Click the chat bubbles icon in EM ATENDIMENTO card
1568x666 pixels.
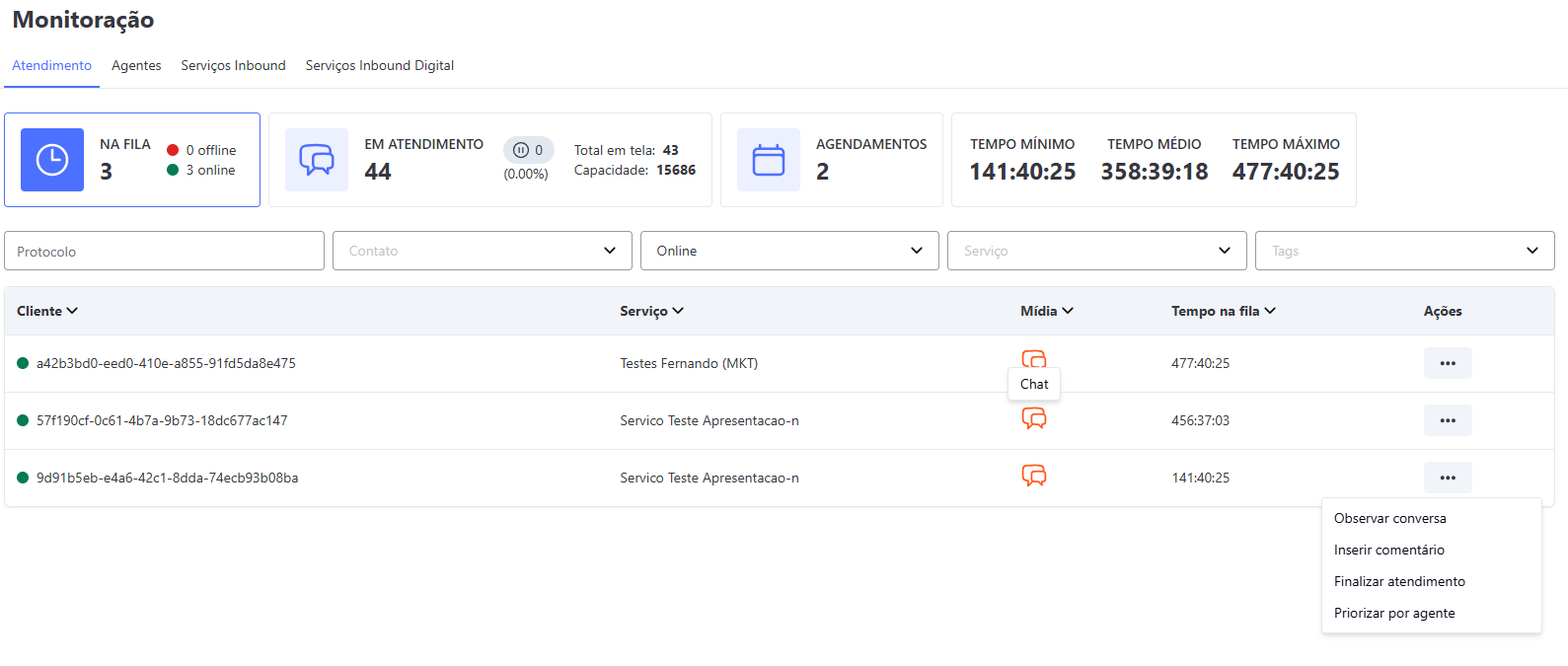[317, 160]
